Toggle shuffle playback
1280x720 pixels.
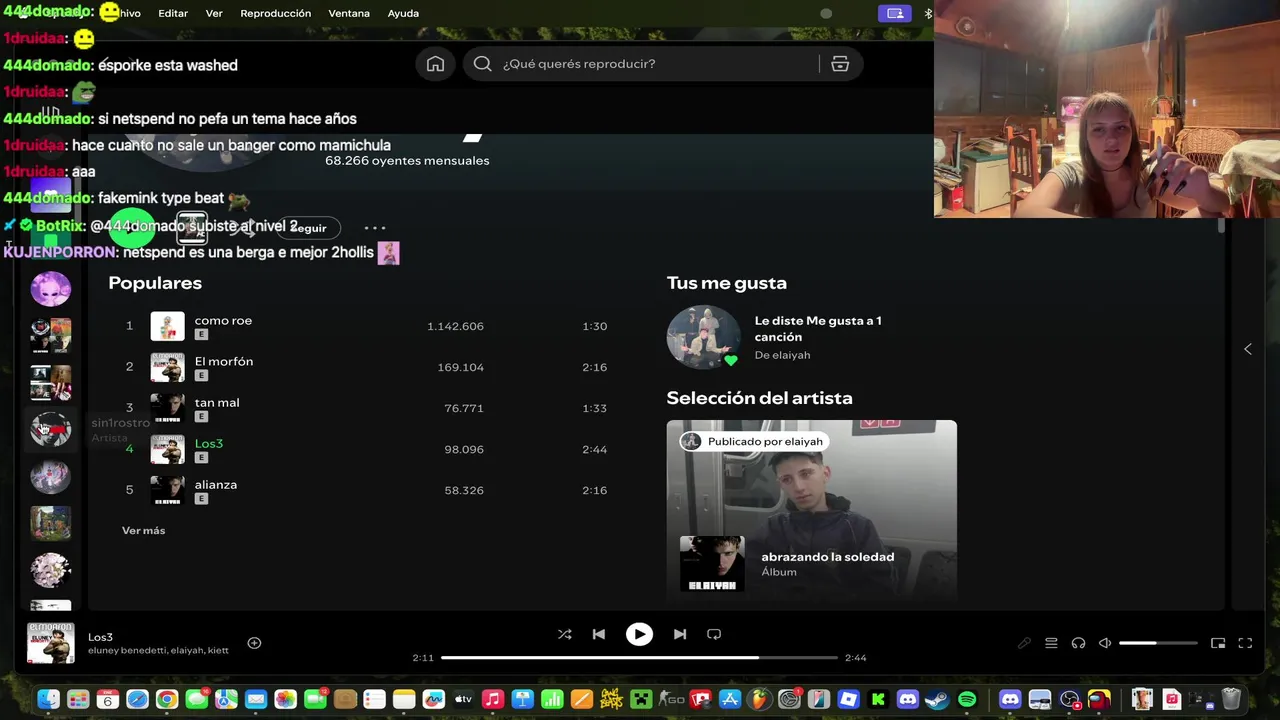click(564, 634)
